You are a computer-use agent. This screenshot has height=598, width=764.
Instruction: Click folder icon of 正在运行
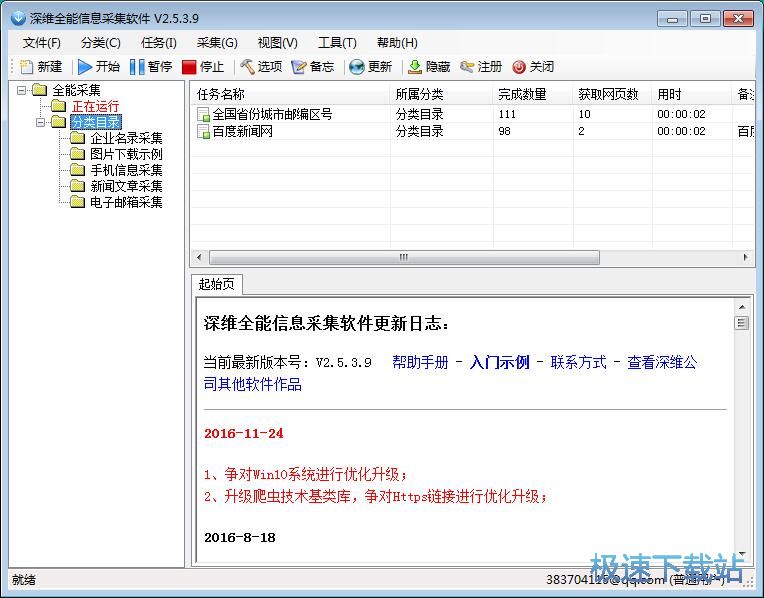tap(58, 106)
